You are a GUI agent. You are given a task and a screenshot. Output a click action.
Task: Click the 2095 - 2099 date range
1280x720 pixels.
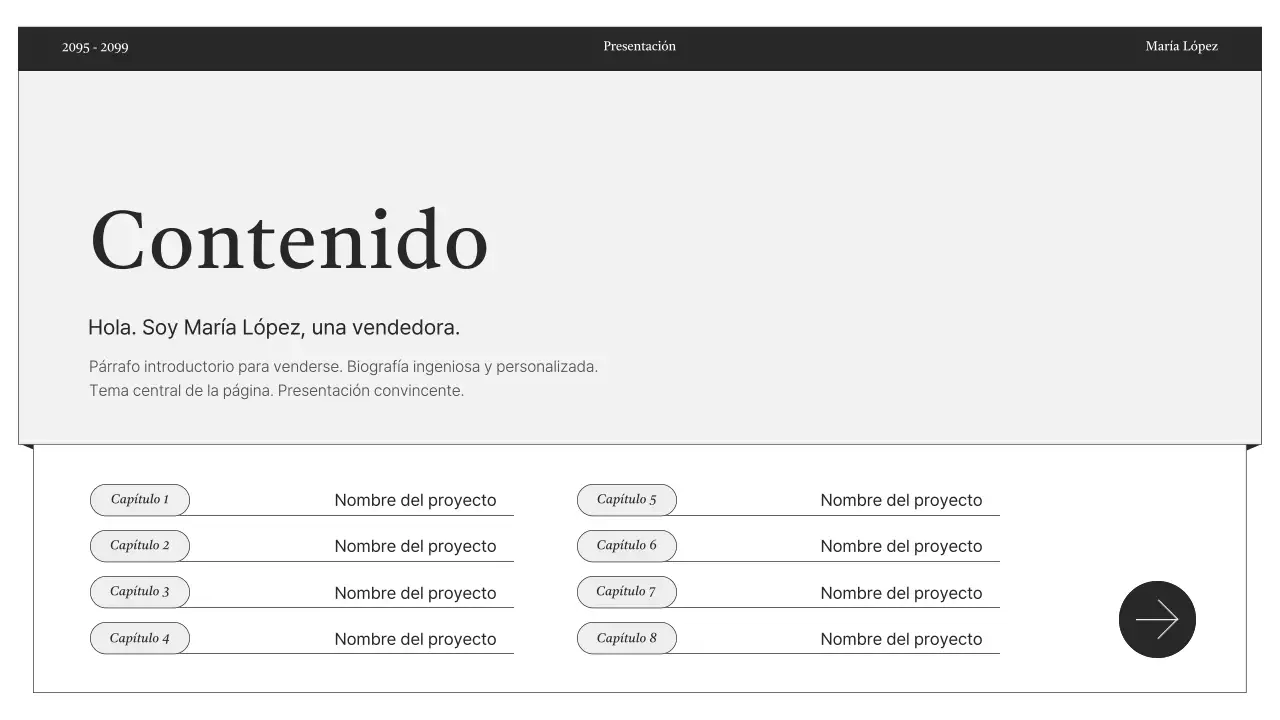(95, 46)
